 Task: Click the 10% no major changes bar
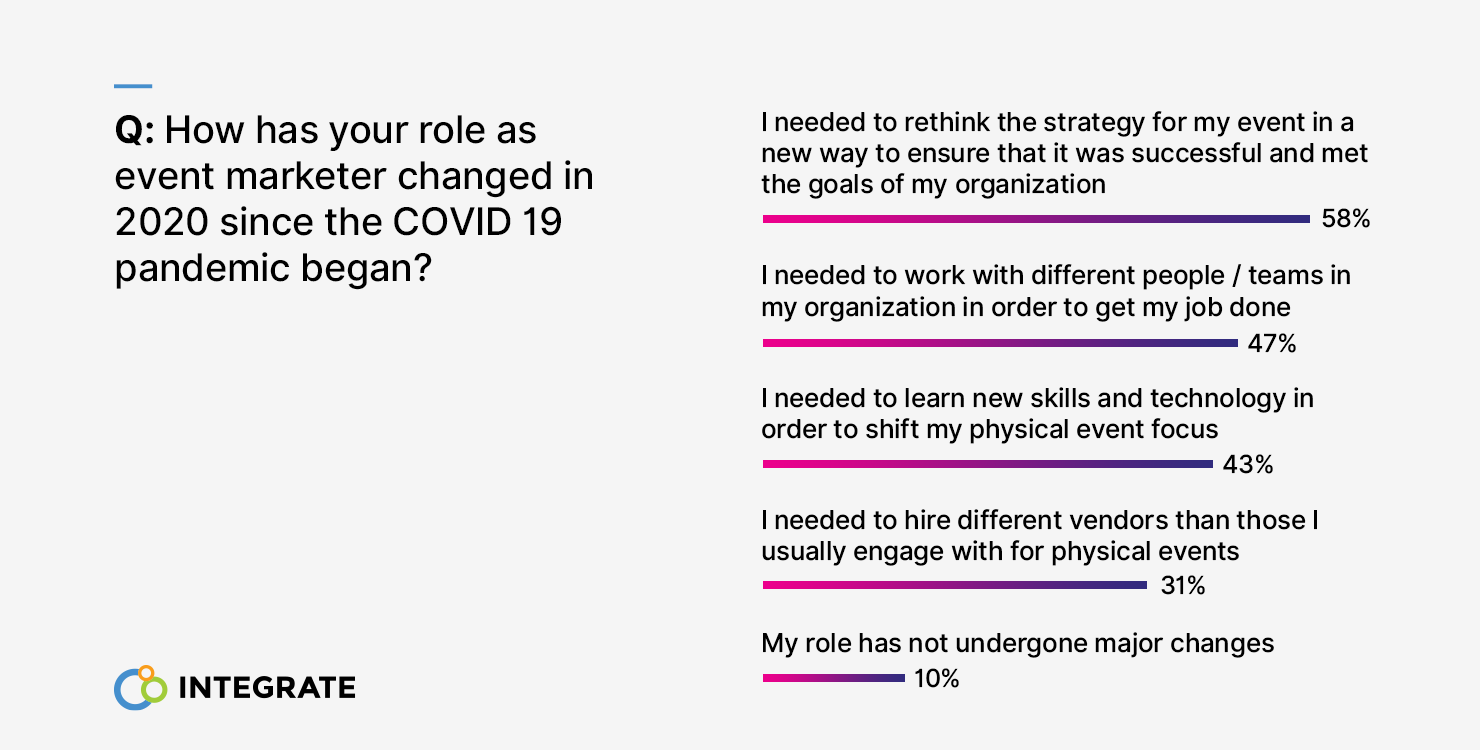click(833, 678)
